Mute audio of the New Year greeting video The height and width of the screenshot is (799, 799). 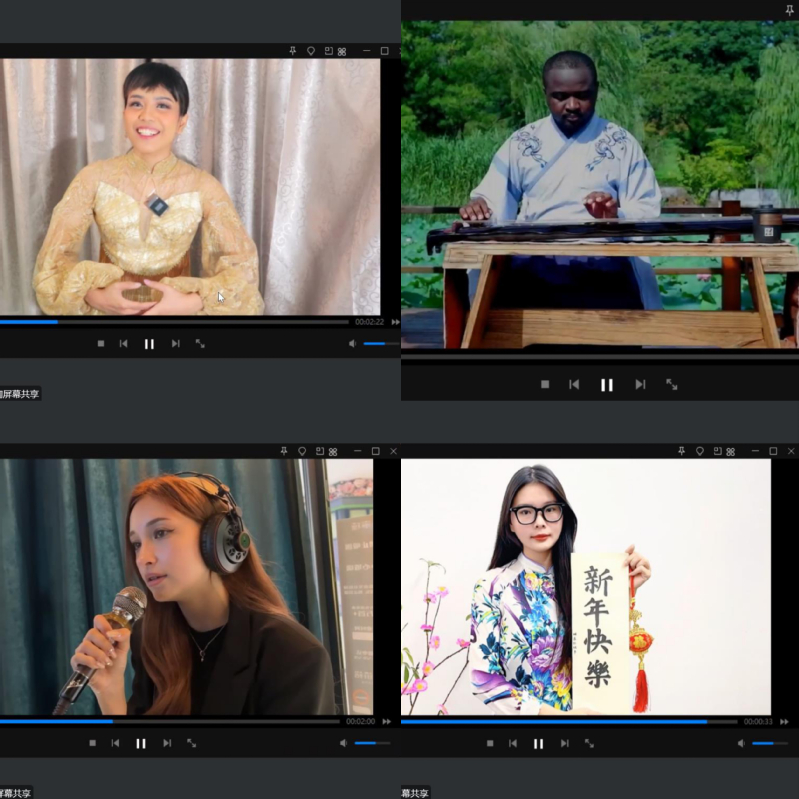(x=741, y=743)
